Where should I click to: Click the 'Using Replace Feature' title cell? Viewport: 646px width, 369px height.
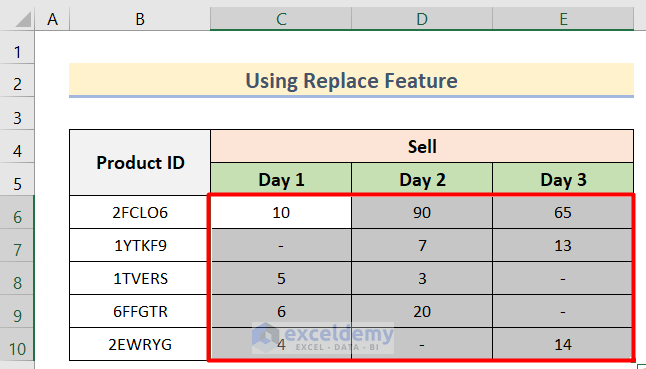(x=351, y=80)
